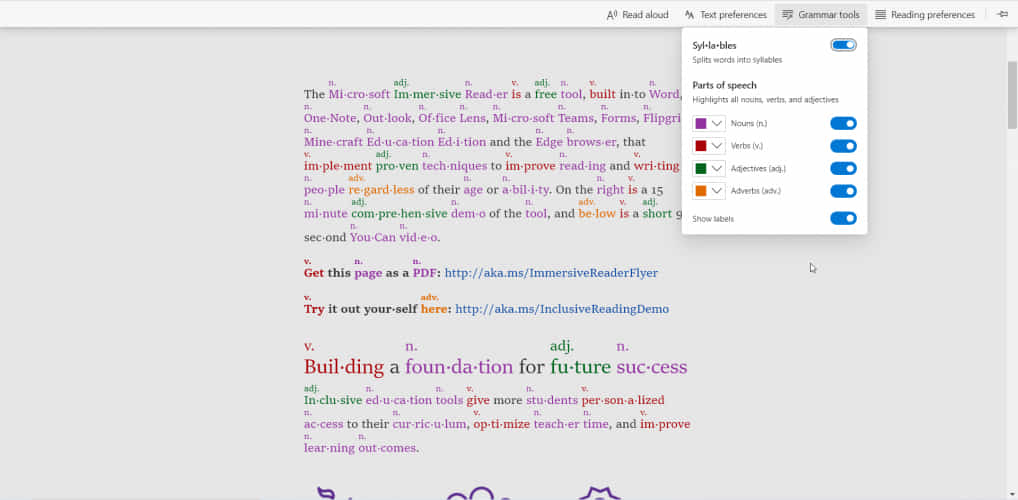Image resolution: width=1018 pixels, height=500 pixels.
Task: Open the aka.ms/ImmersiveReaderFlyer link
Action: click(551, 273)
